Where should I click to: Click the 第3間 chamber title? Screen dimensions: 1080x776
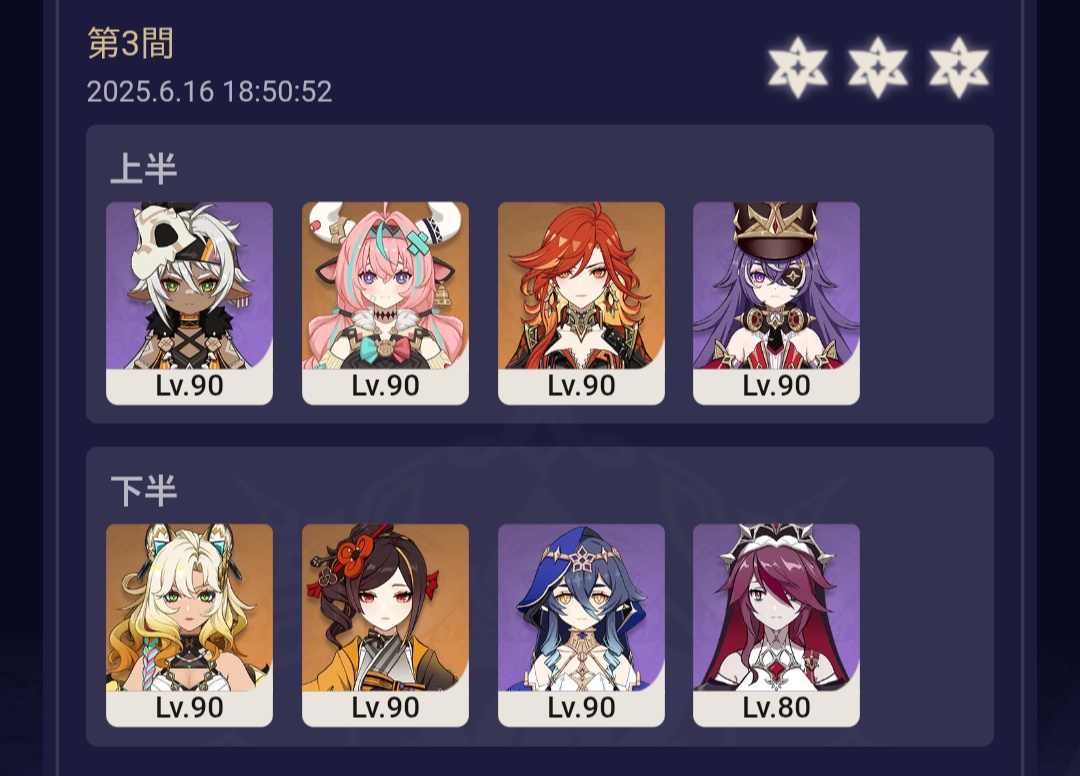(130, 43)
